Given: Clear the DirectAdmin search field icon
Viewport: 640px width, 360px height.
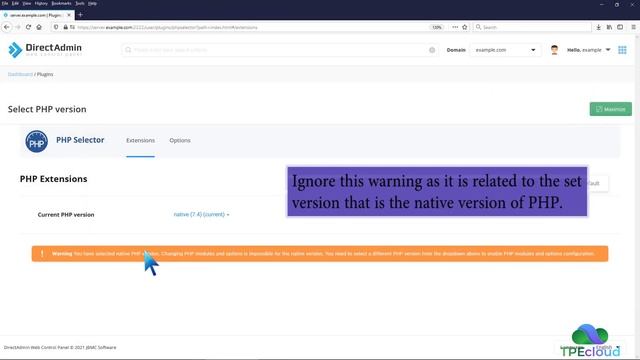Looking at the screenshot, I should (x=432, y=50).
